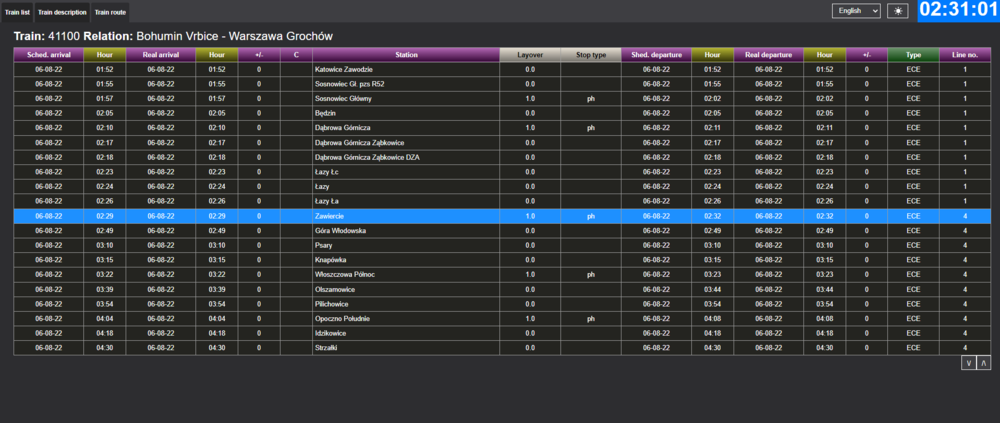Click the Real arrival column header
The width and height of the screenshot is (1000, 423).
tap(161, 55)
